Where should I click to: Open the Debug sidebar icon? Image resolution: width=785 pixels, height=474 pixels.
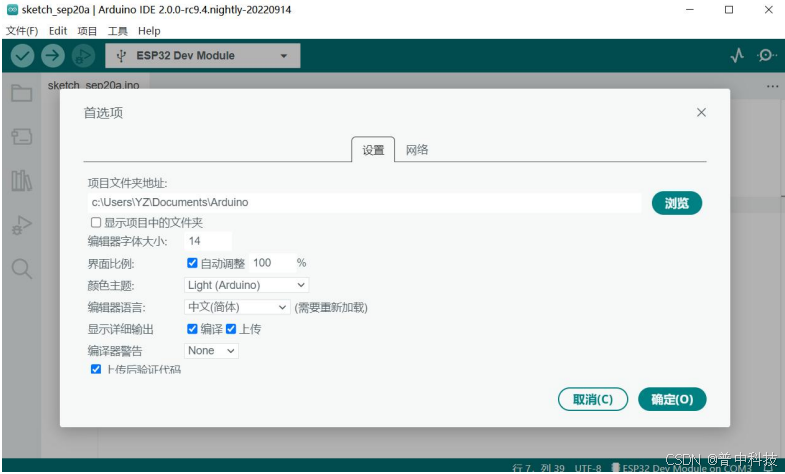22,225
